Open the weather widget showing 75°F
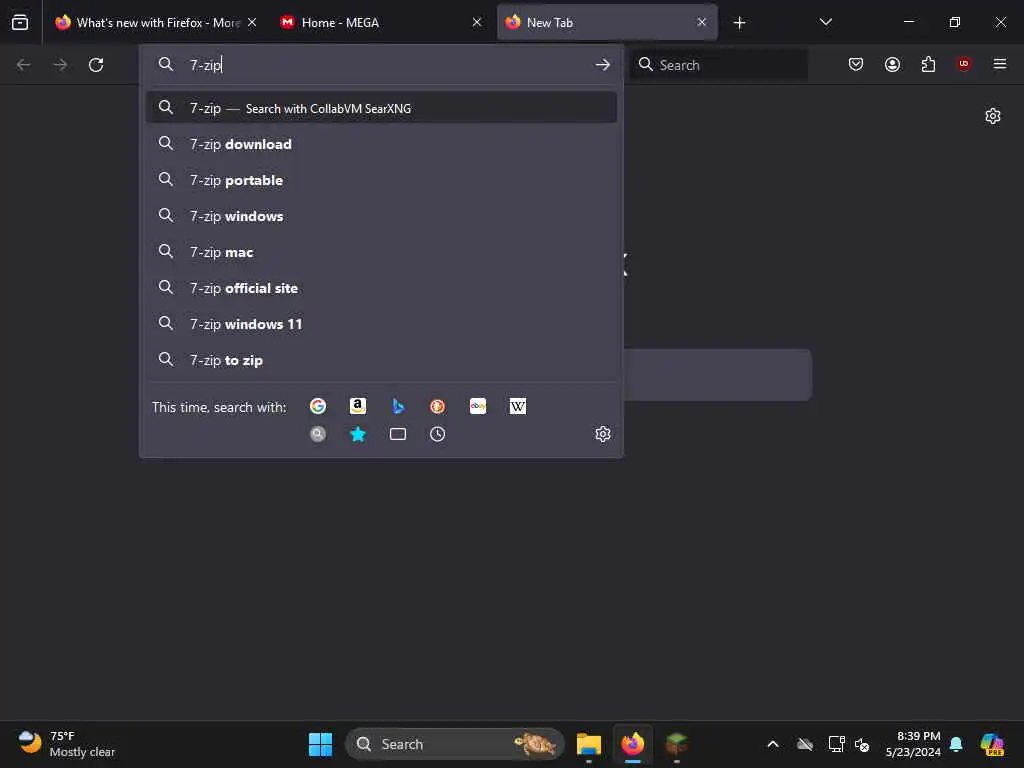 [x=66, y=744]
